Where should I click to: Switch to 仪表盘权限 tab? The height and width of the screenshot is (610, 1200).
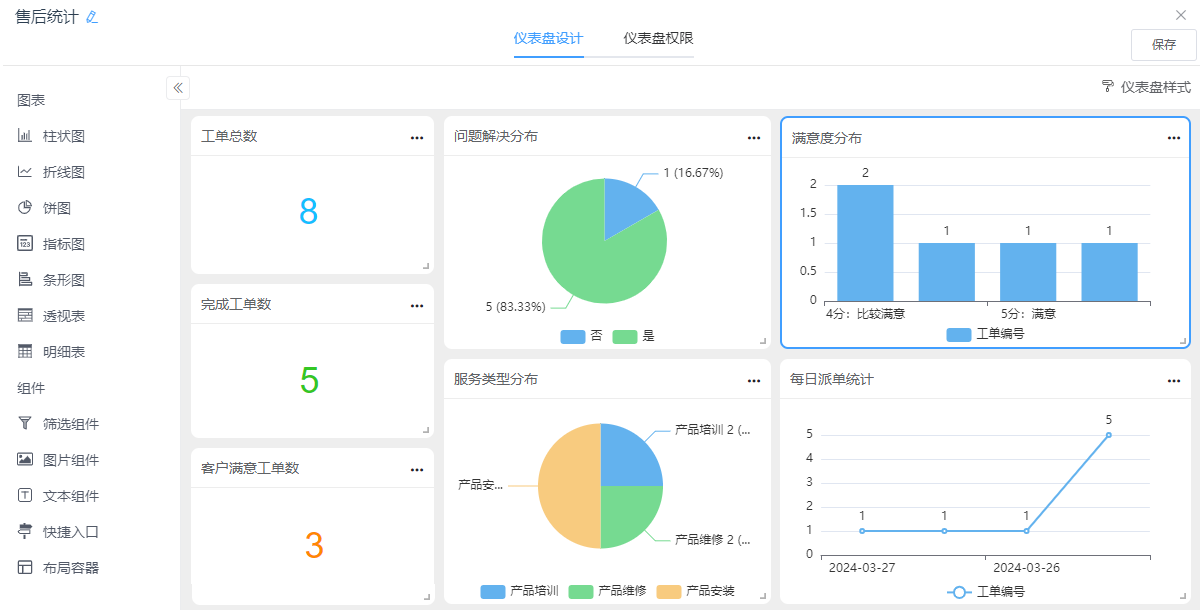coord(658,39)
